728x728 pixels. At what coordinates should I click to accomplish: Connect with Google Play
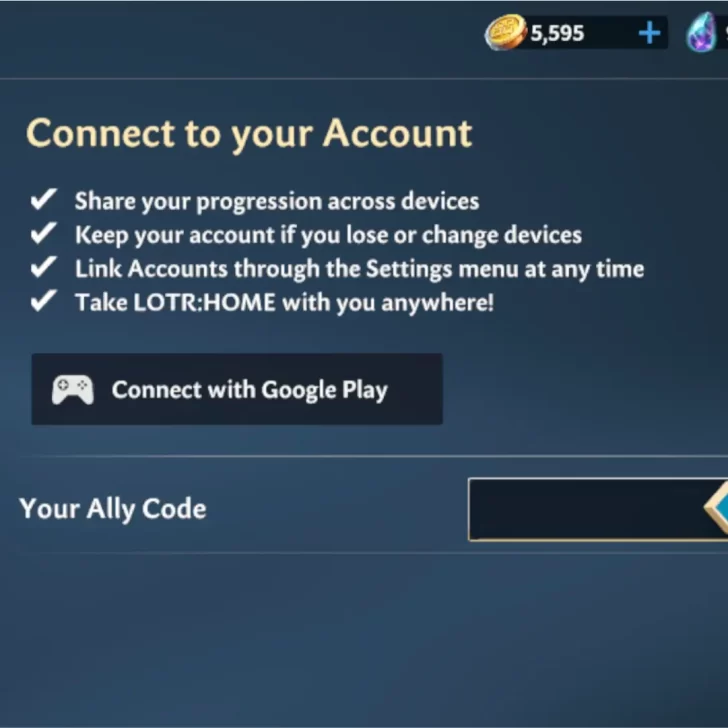pos(237,389)
